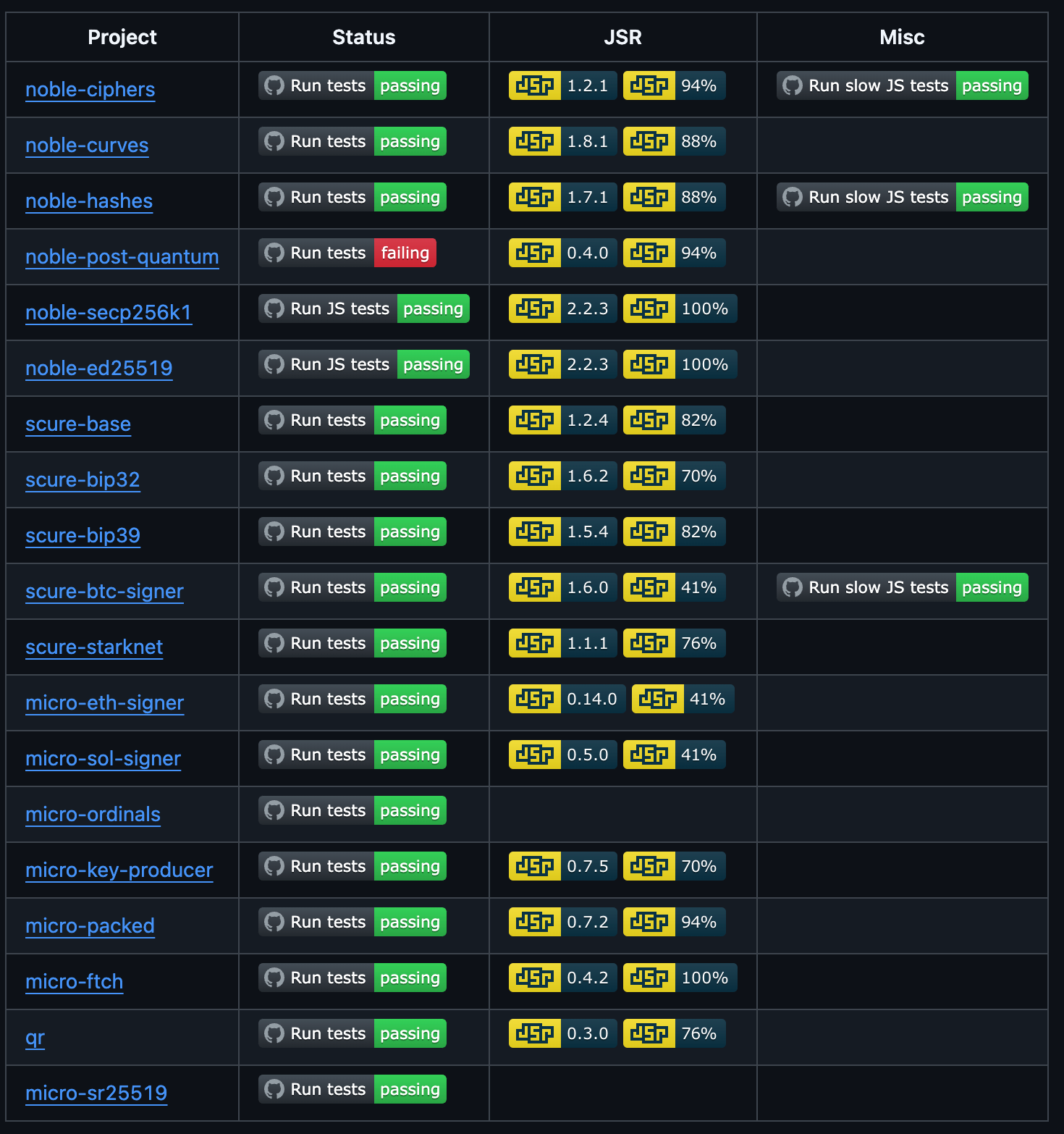Click JSR 41% score badge for micro-eth-signer
Screen dimensions: 1064x1134
[683, 699]
